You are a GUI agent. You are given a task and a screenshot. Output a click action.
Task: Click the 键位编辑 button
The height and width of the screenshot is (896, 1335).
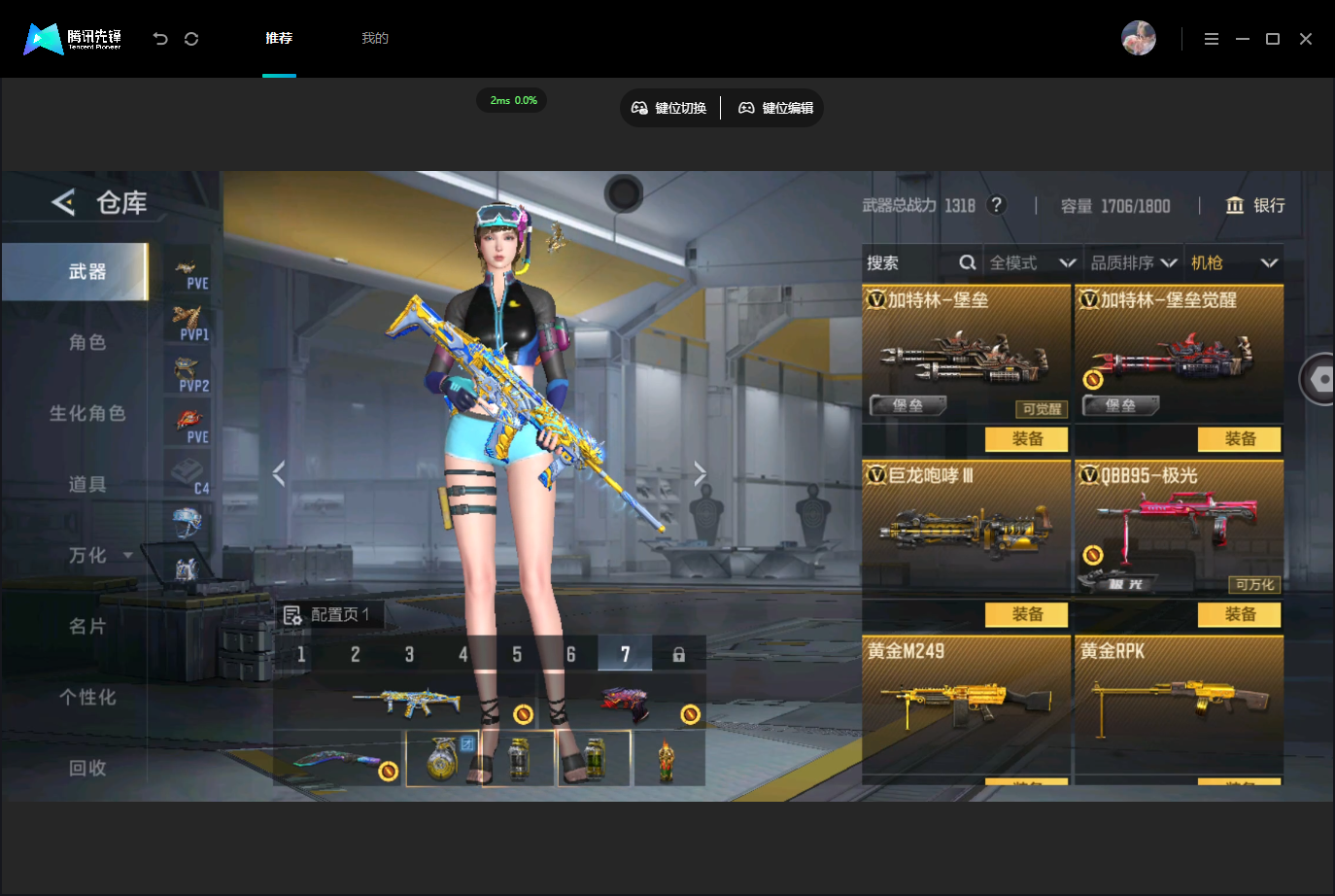775,108
